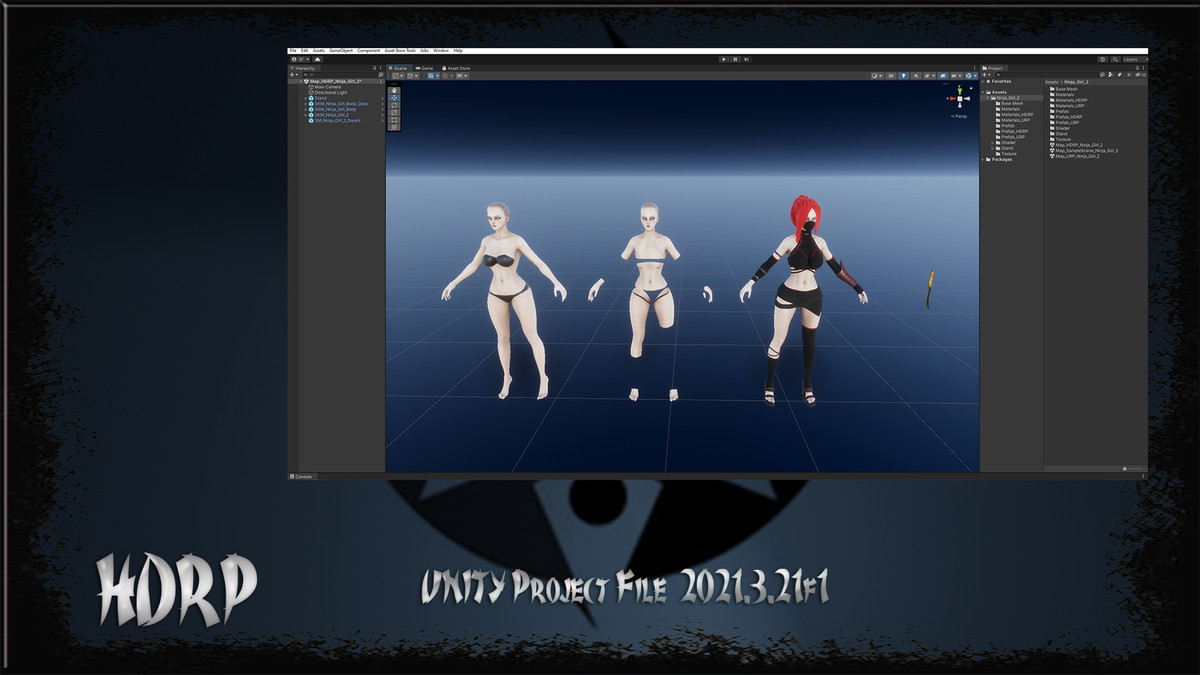The height and width of the screenshot is (675, 1200).
Task: Click the cloud services icon
Action: point(318,59)
